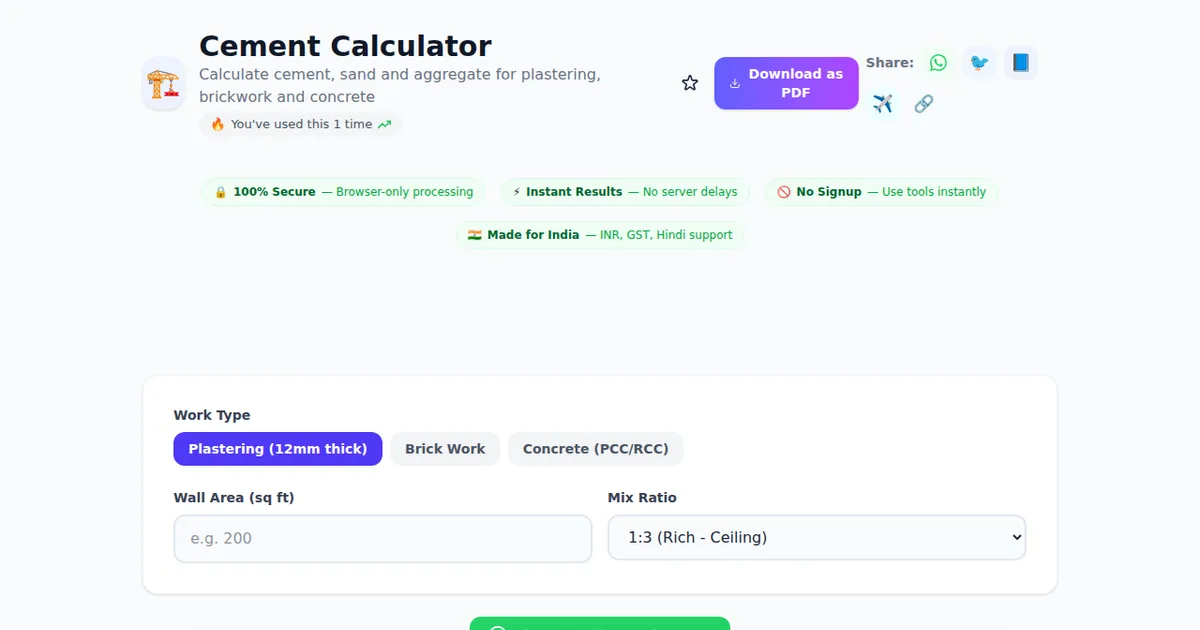Focus the Wall Area input field
This screenshot has height=630, width=1200.
tap(383, 538)
